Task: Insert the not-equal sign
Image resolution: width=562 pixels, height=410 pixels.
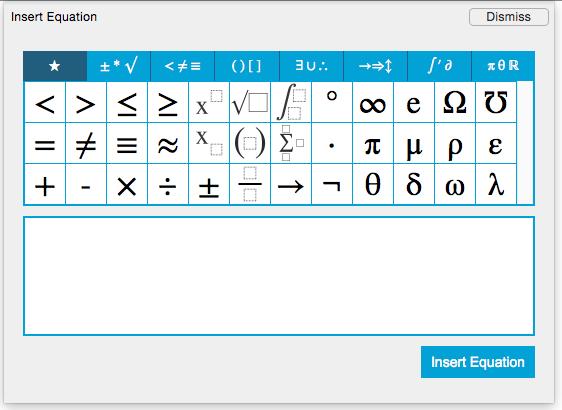Action: [x=86, y=143]
